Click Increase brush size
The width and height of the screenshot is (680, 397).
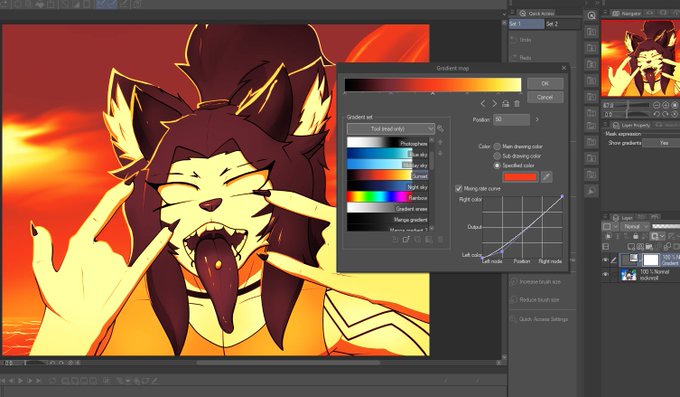[540, 282]
